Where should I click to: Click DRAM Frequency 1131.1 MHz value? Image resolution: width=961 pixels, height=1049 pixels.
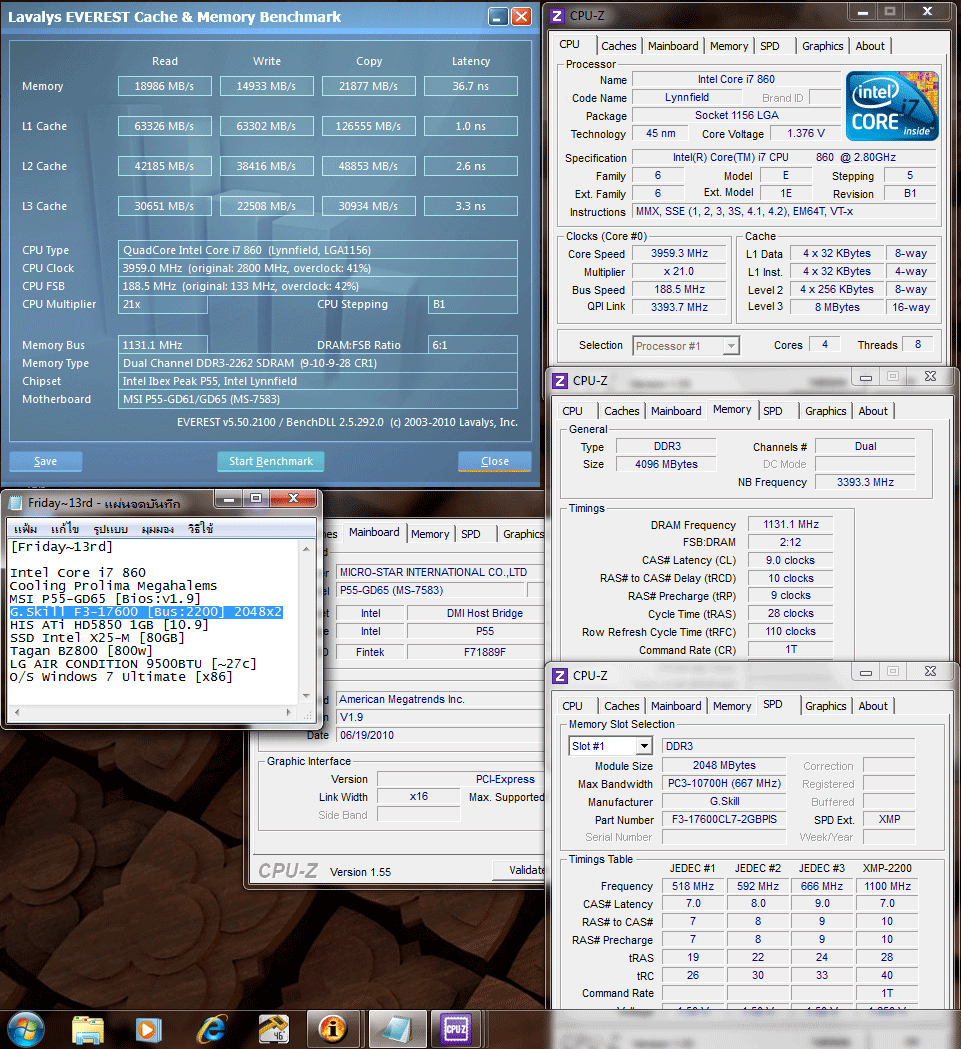(790, 524)
